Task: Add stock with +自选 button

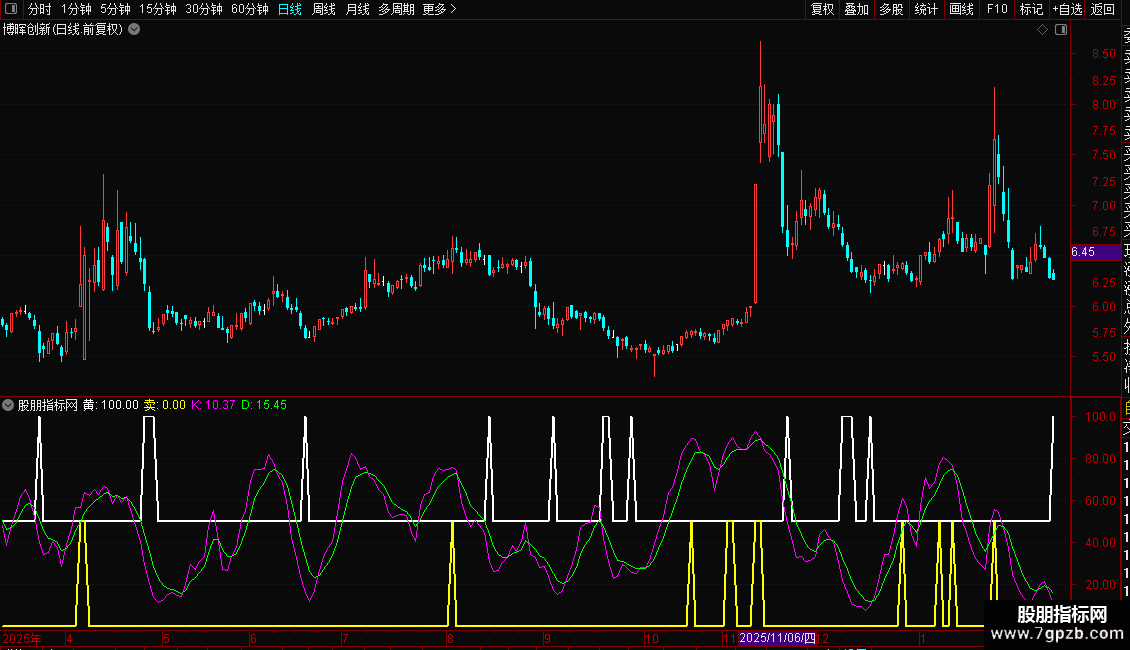Action: click(1067, 9)
